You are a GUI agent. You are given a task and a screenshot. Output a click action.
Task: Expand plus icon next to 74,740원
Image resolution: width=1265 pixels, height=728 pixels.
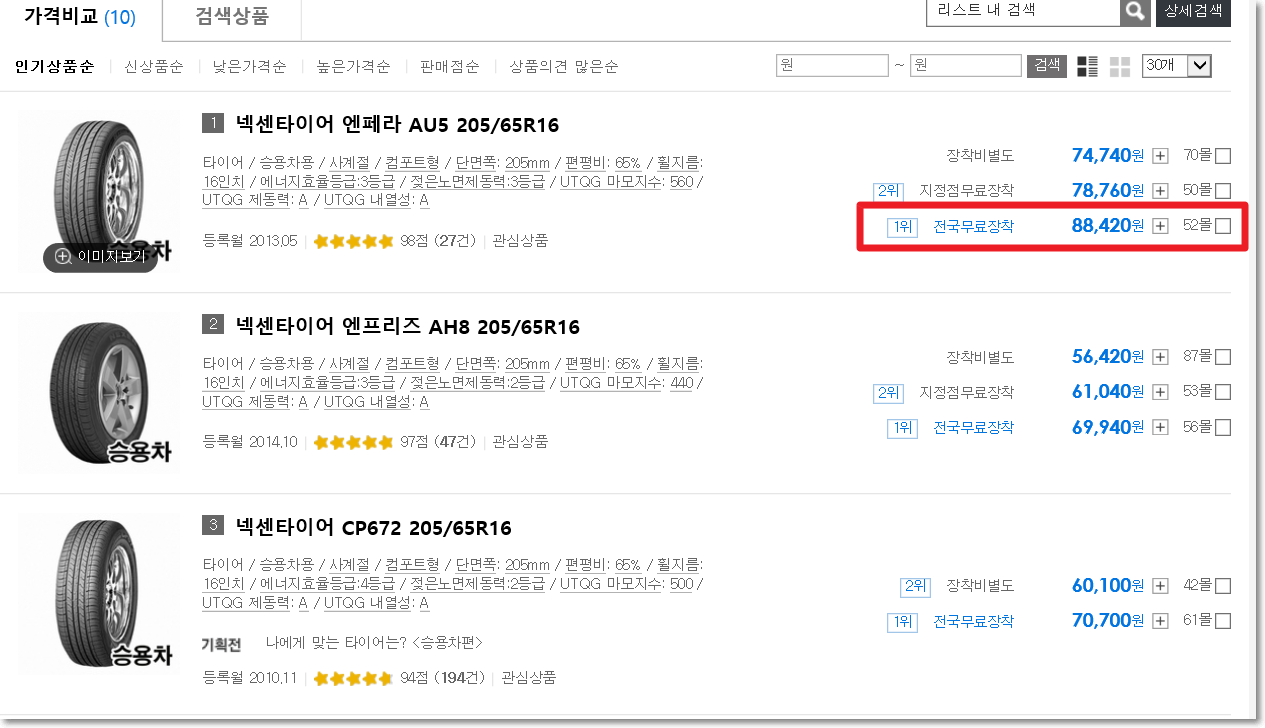1160,156
